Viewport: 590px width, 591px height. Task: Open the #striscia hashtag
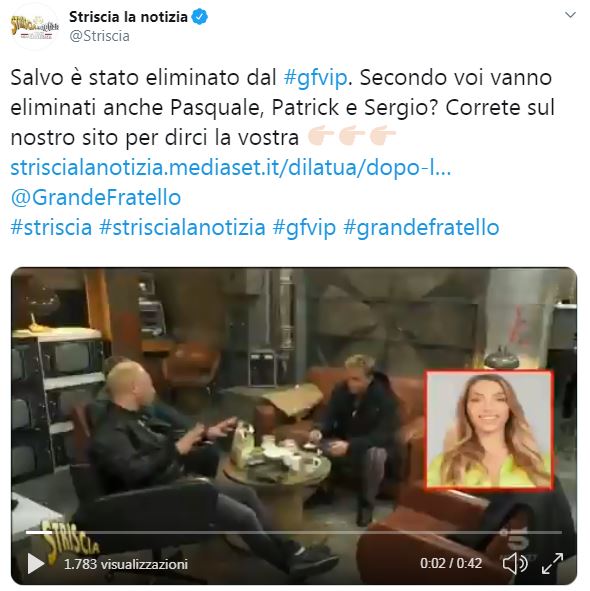[51, 228]
